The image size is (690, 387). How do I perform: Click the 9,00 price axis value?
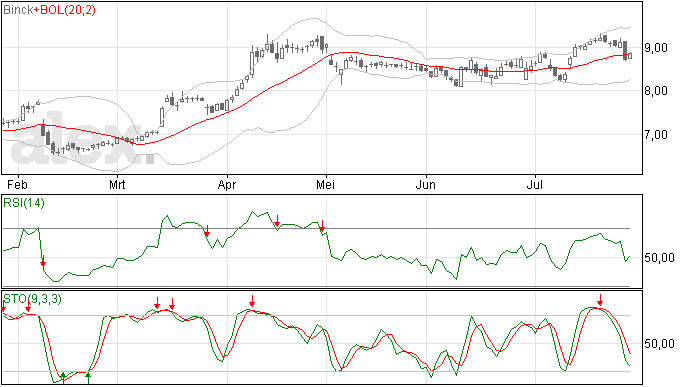click(x=656, y=48)
